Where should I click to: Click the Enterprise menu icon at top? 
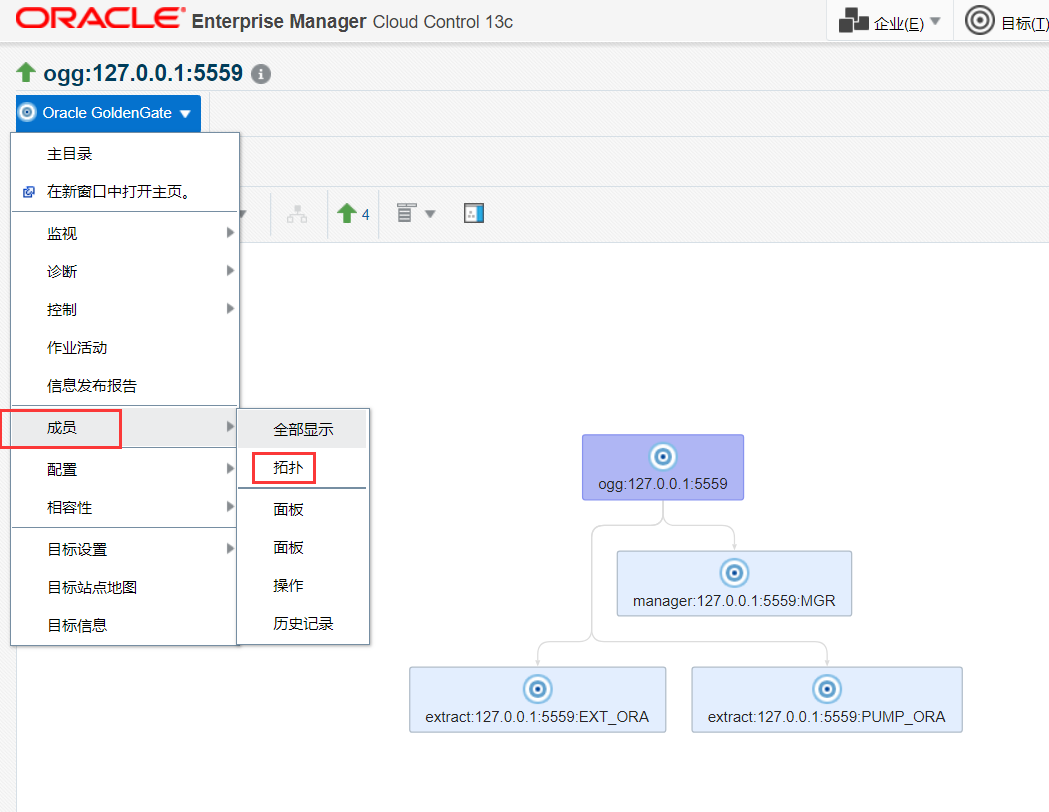[854, 20]
